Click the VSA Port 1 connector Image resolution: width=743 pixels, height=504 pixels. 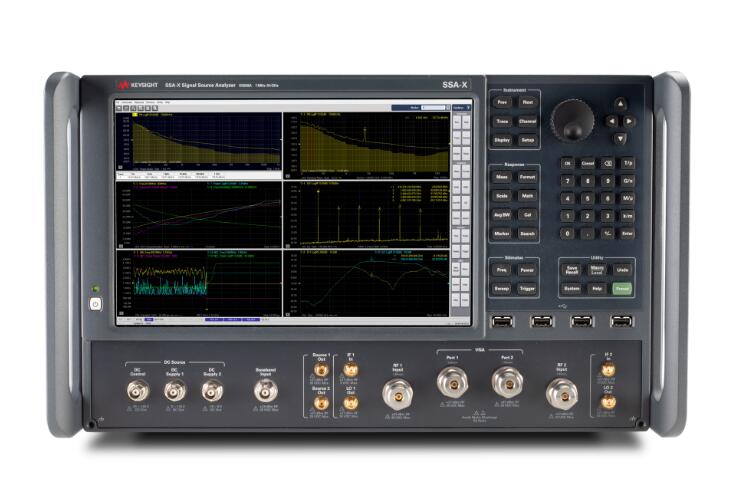coord(453,383)
